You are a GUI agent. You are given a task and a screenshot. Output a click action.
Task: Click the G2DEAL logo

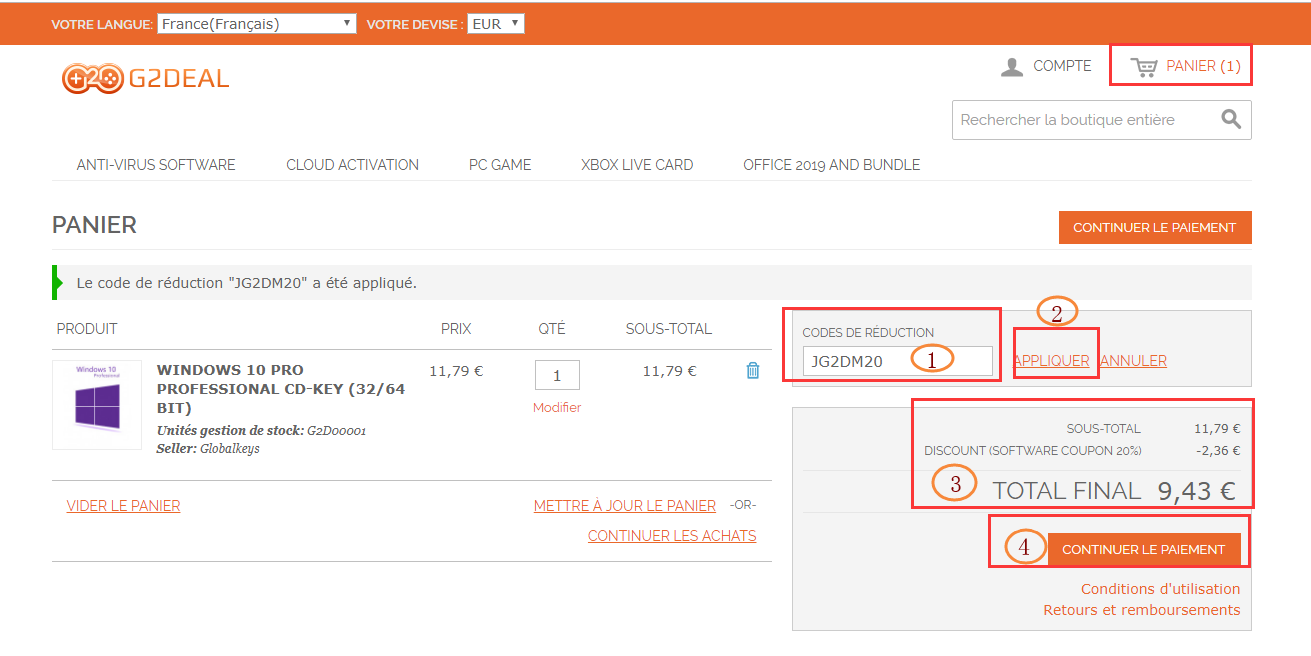146,78
